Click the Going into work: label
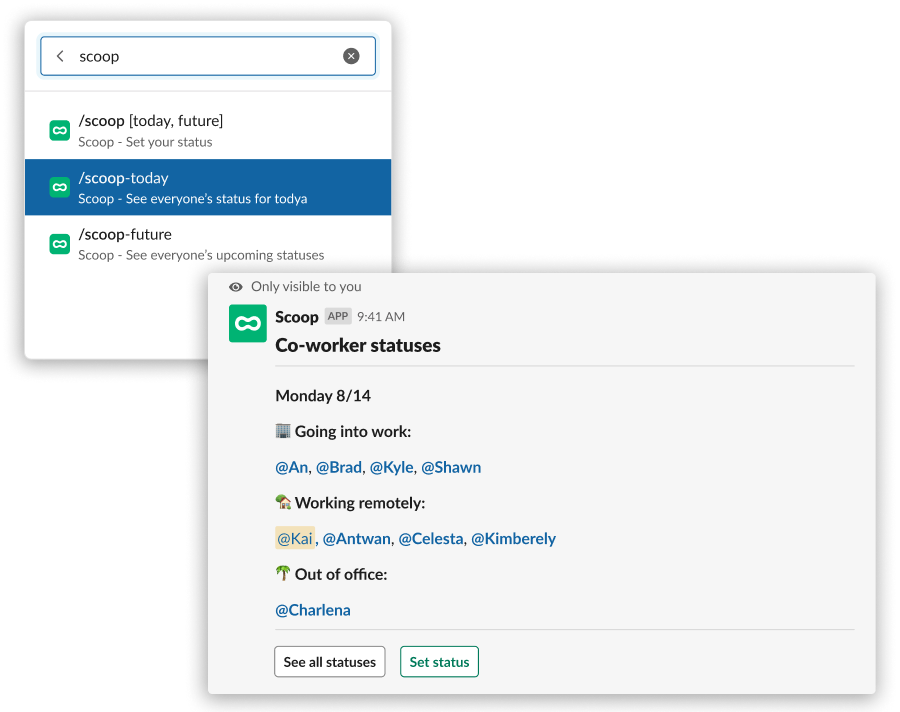Image resolution: width=900 pixels, height=712 pixels. tap(353, 432)
